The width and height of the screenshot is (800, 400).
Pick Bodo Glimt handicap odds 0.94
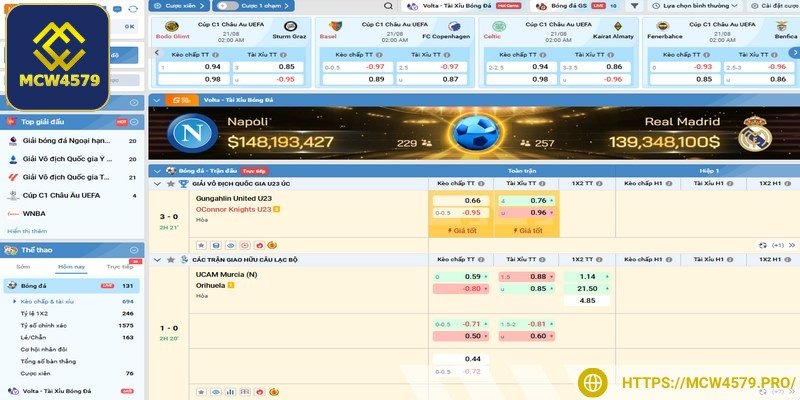(x=194, y=67)
